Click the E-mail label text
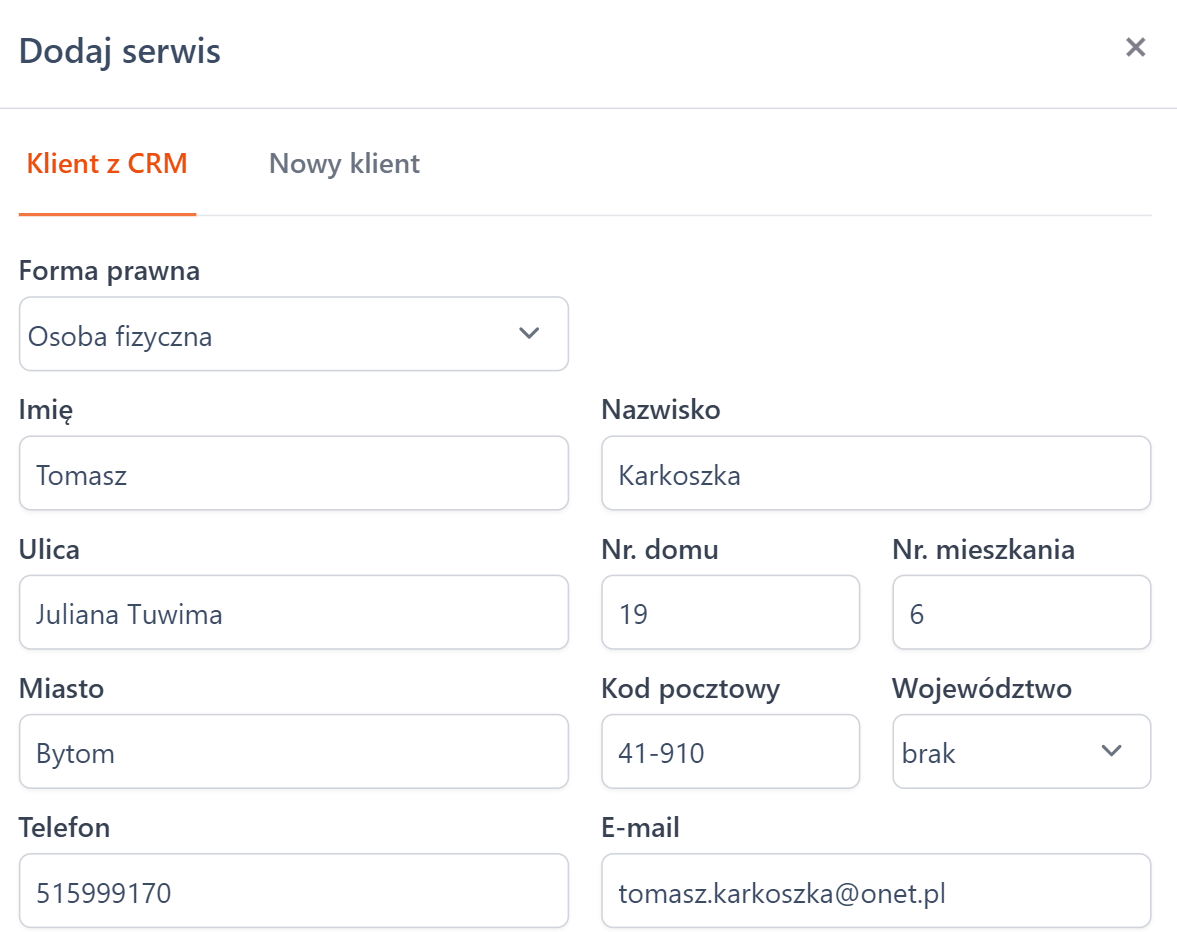This screenshot has height=932, width=1177. [640, 827]
